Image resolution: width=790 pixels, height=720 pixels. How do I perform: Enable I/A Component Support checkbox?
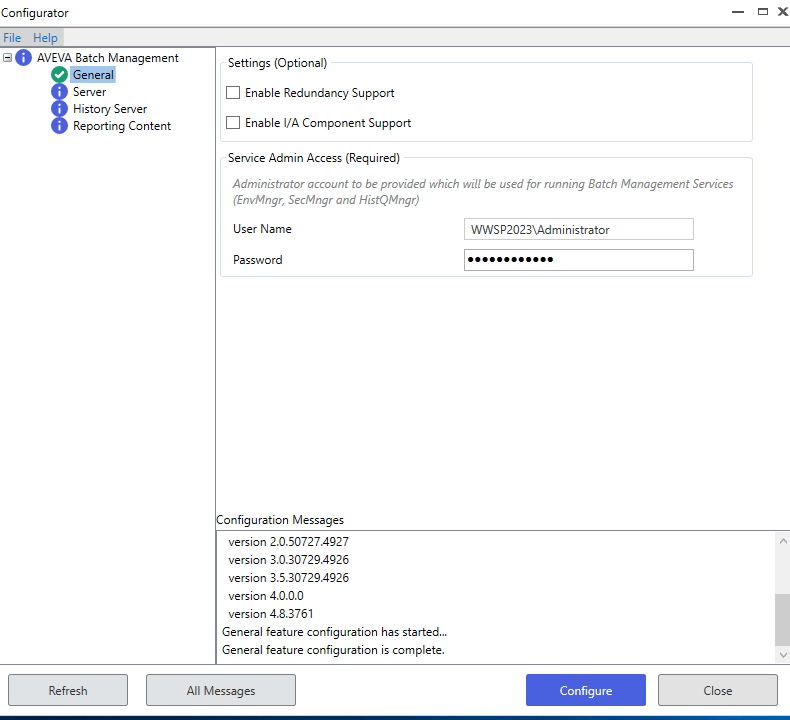[233, 122]
